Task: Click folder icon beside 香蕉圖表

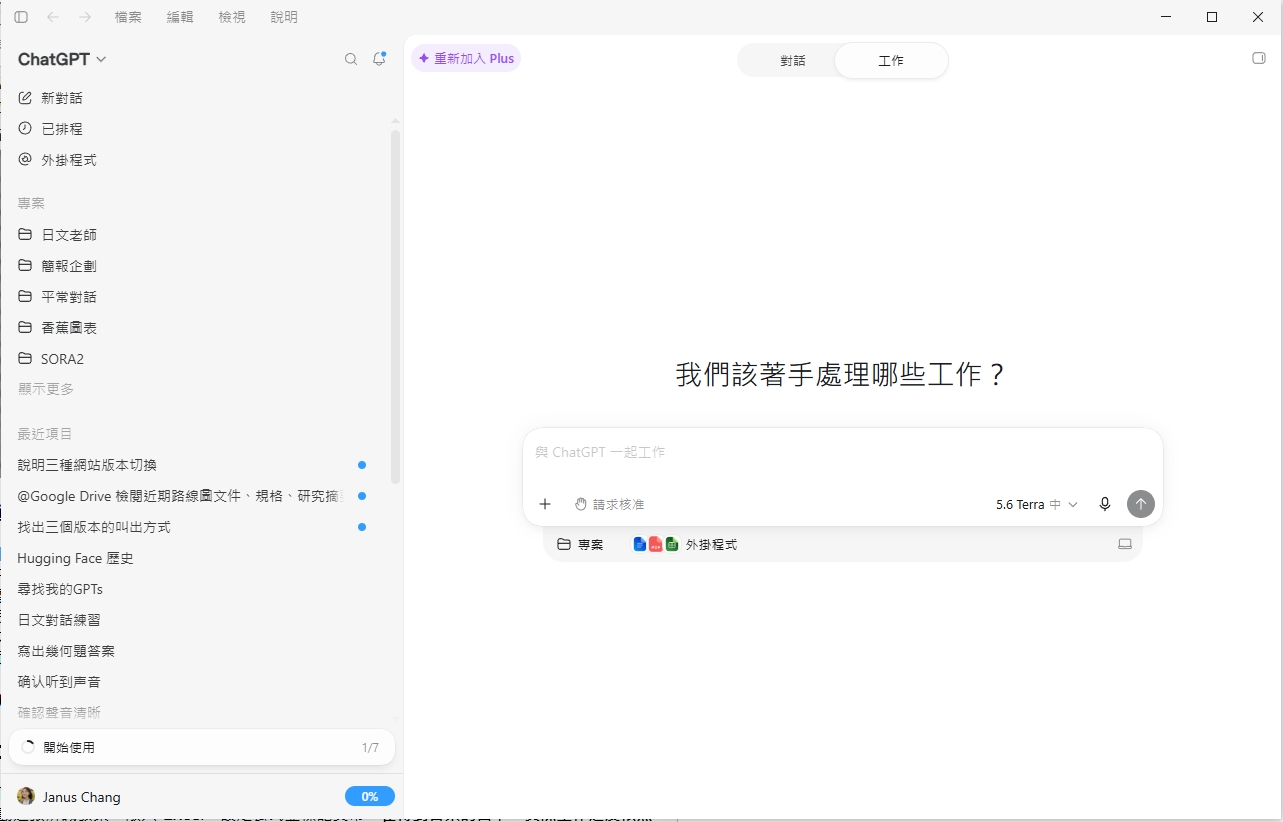Action: [25, 328]
